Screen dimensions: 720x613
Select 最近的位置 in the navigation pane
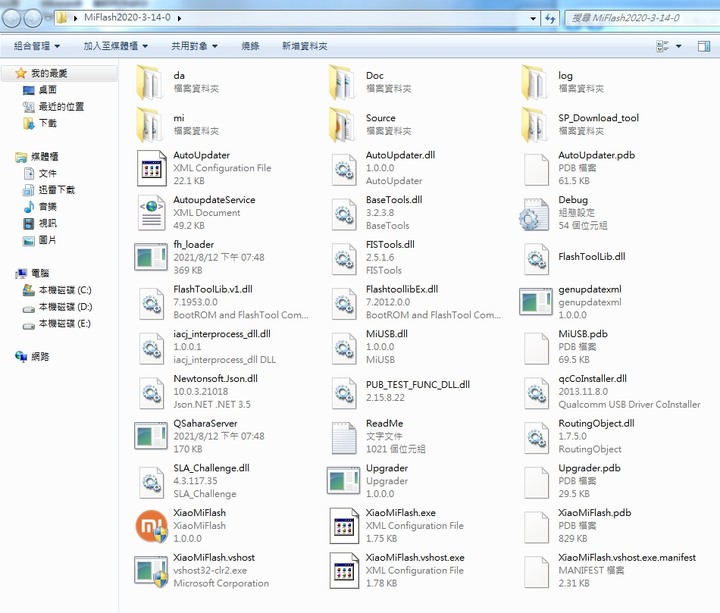(x=61, y=107)
